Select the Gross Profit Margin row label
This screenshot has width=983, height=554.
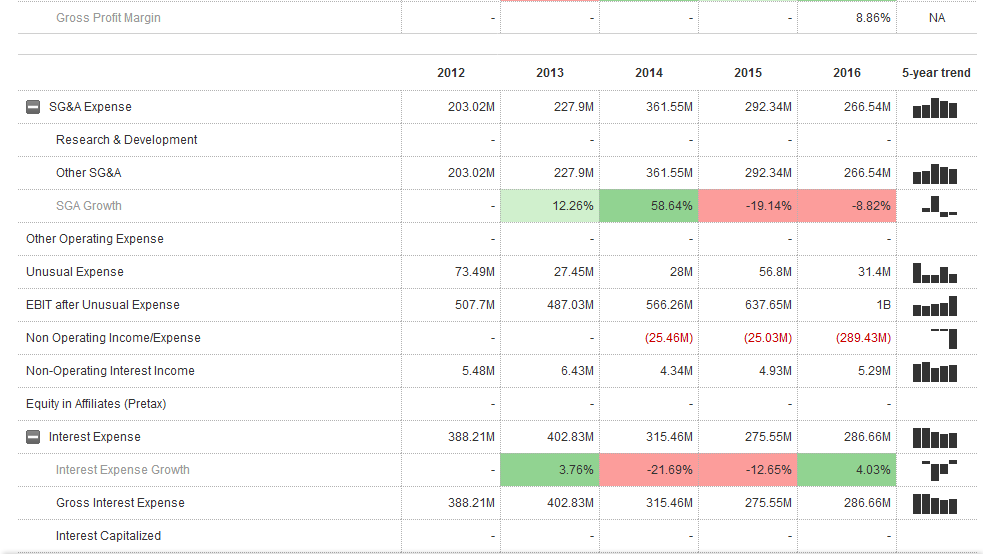(x=108, y=18)
